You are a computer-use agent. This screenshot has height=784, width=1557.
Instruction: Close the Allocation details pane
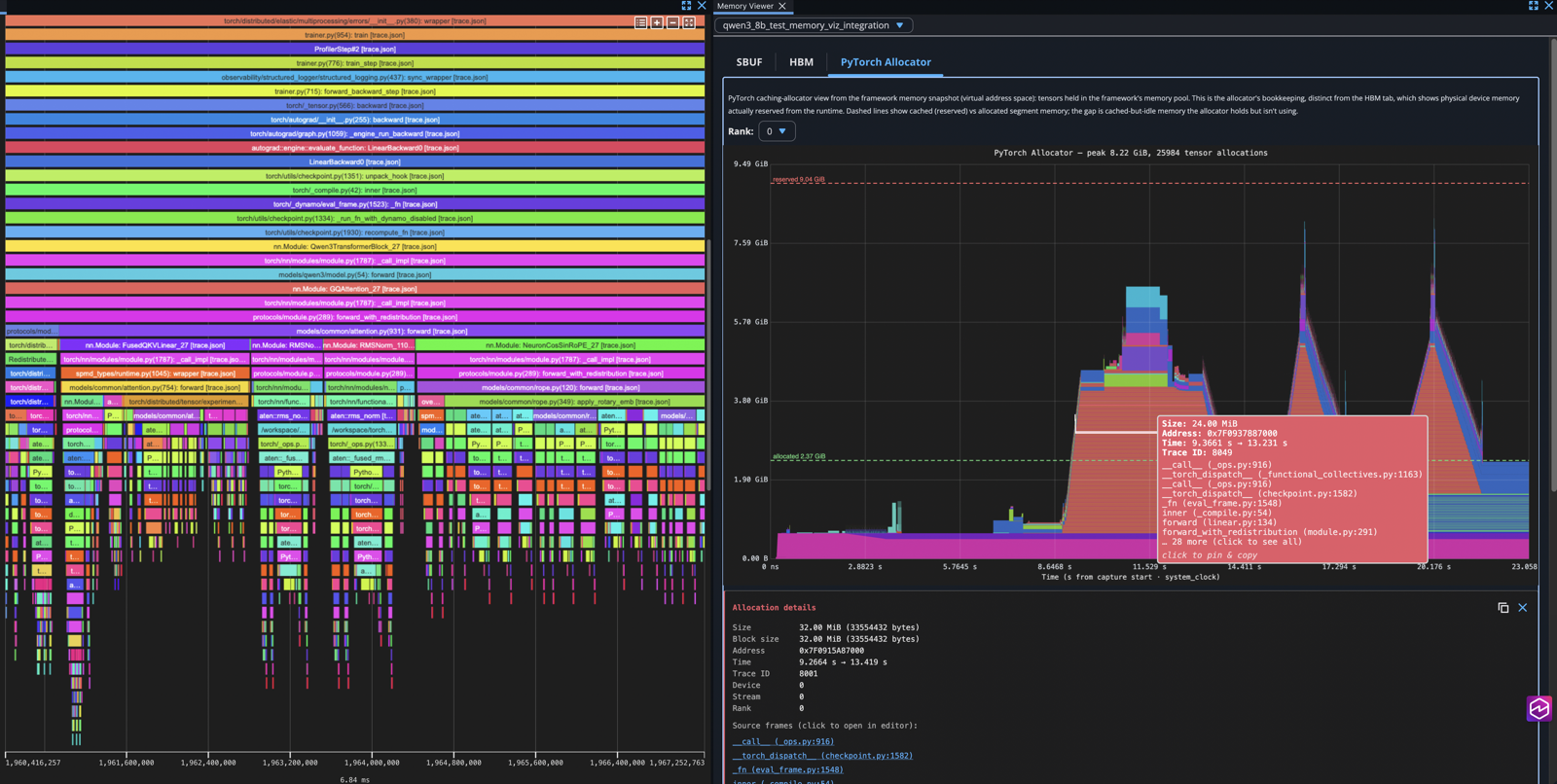click(x=1523, y=608)
